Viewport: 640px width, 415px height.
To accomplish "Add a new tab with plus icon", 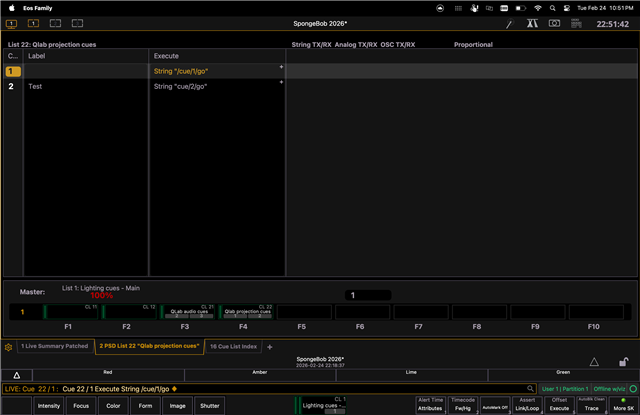I will point(269,347).
